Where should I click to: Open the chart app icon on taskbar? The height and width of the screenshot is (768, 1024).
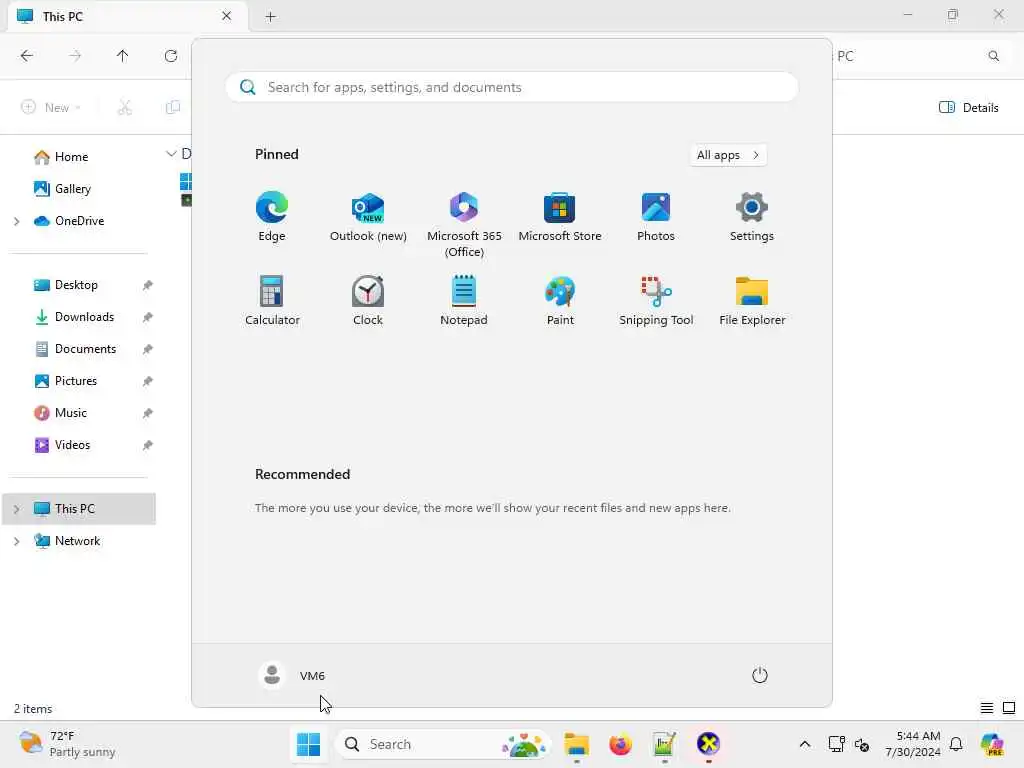[x=664, y=744]
